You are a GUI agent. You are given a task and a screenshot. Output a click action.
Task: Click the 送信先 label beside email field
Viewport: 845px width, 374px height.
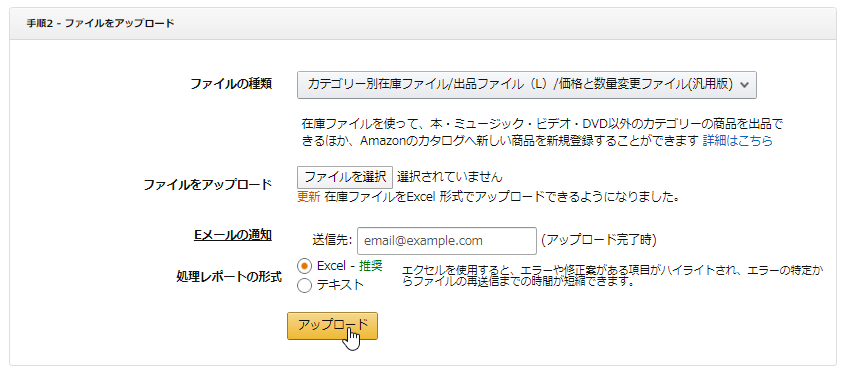(332, 240)
